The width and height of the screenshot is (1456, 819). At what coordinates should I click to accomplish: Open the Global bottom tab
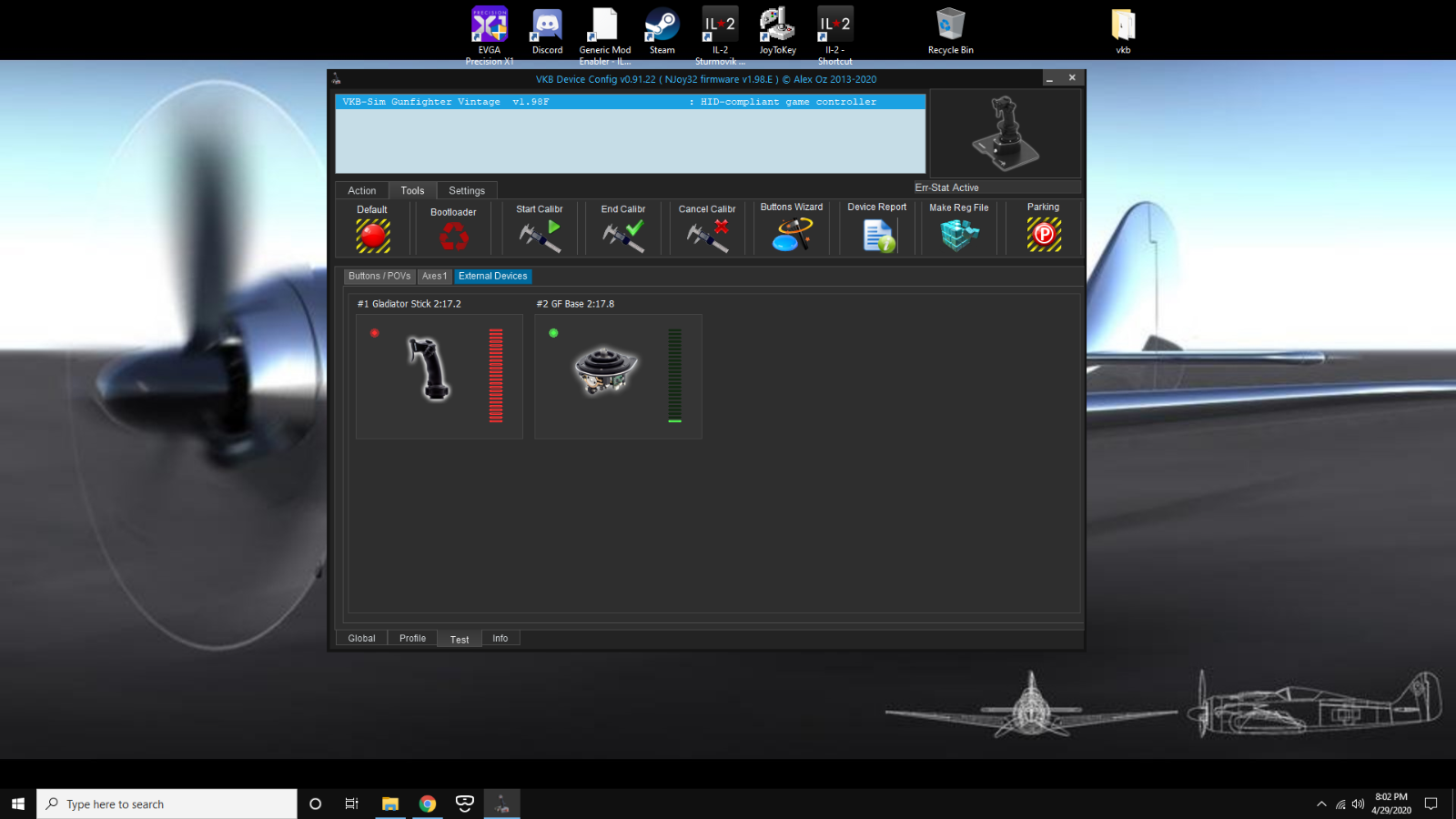tap(361, 638)
